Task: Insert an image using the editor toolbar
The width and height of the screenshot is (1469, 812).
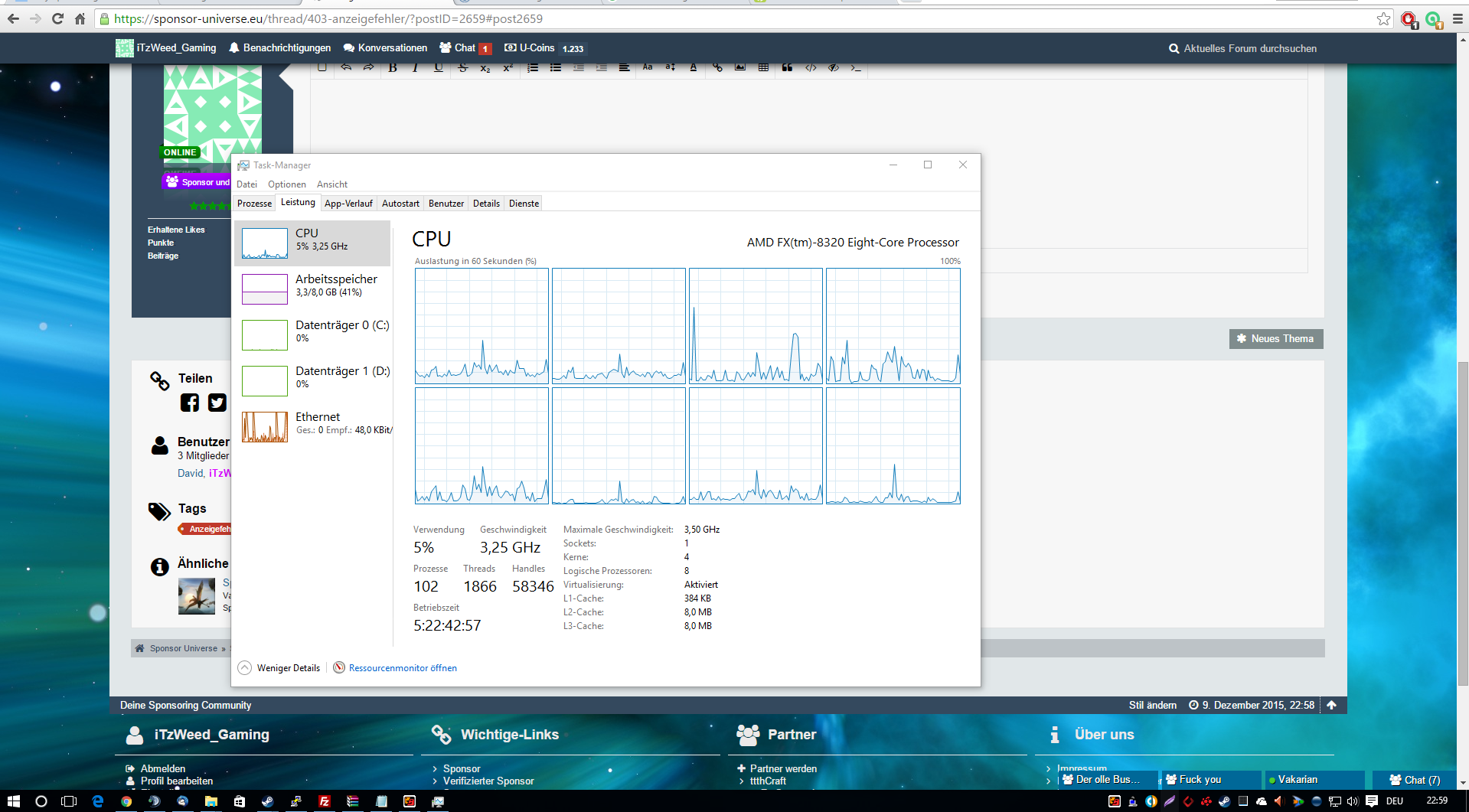Action: (740, 68)
